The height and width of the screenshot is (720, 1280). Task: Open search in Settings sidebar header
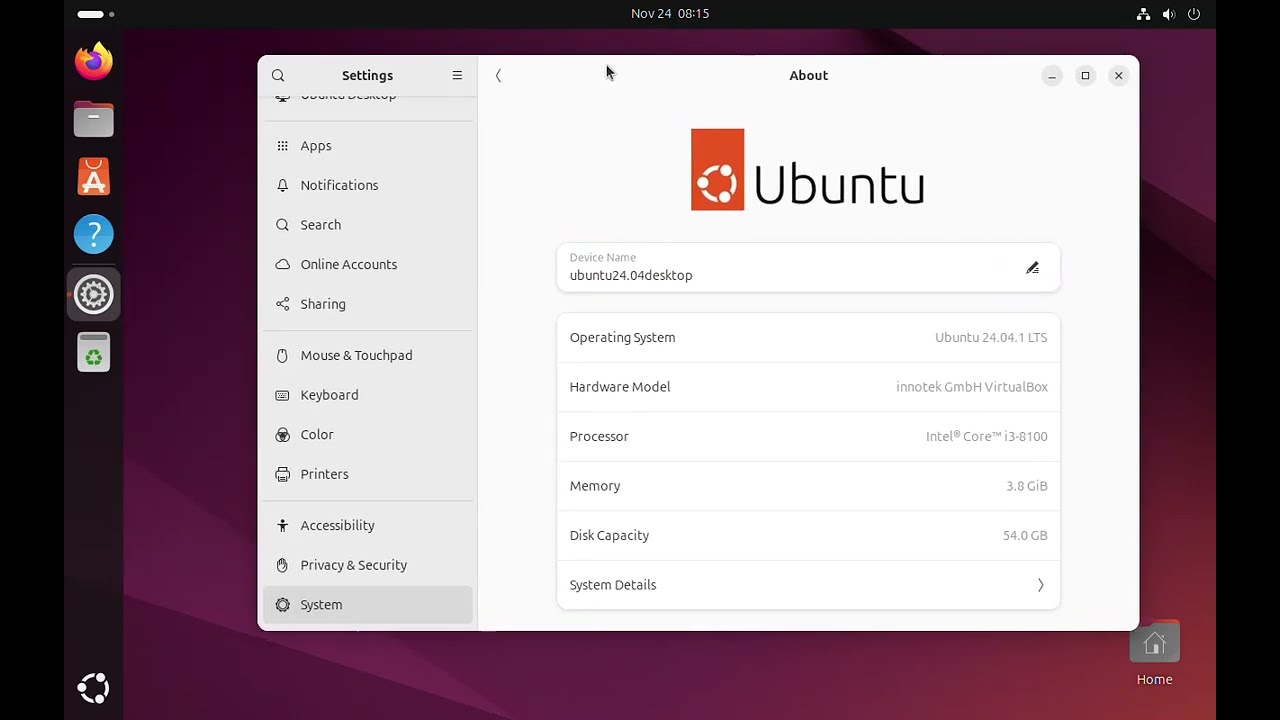click(x=278, y=75)
